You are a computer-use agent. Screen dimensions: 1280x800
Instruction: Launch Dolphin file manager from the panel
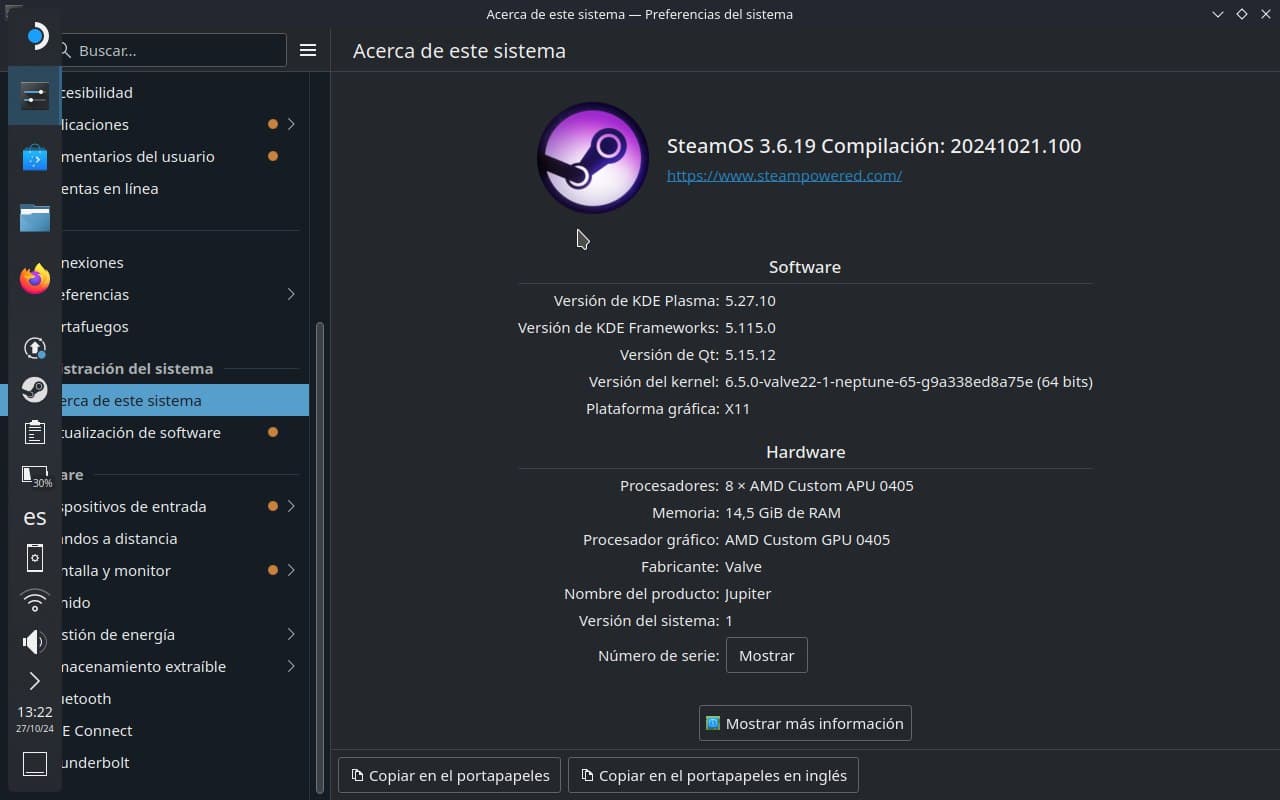tap(35, 217)
